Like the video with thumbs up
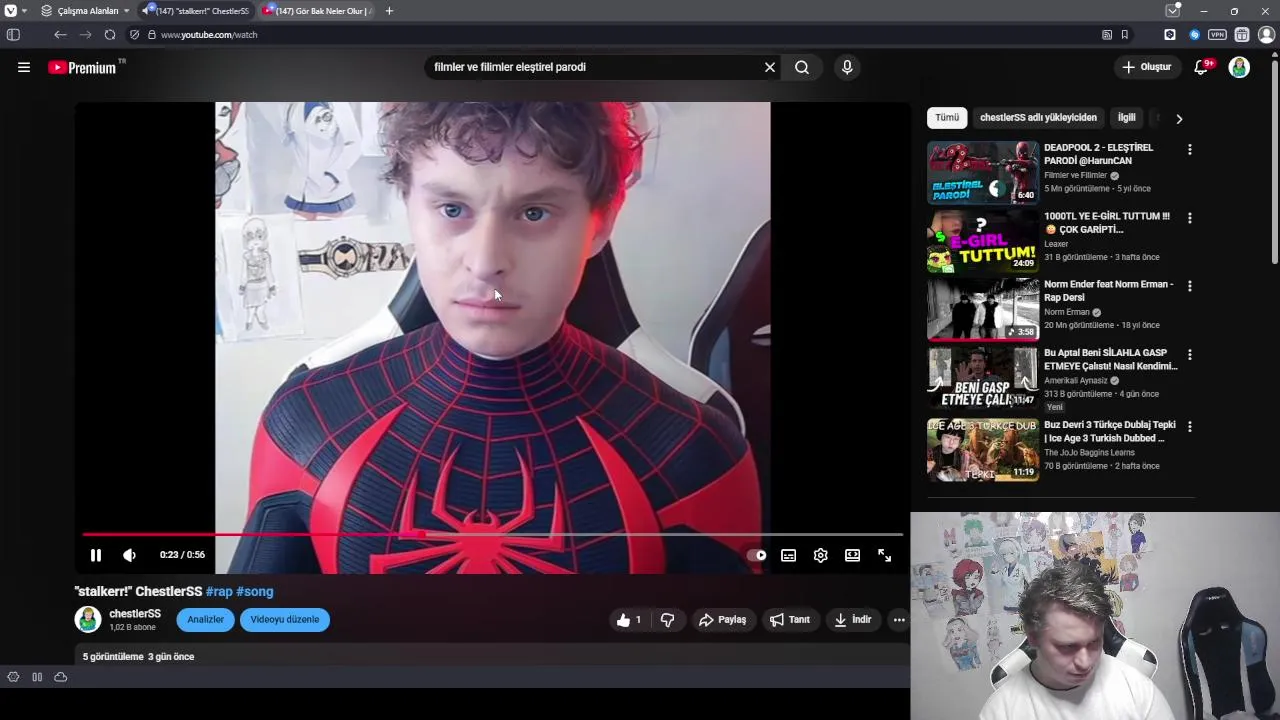 [629, 620]
